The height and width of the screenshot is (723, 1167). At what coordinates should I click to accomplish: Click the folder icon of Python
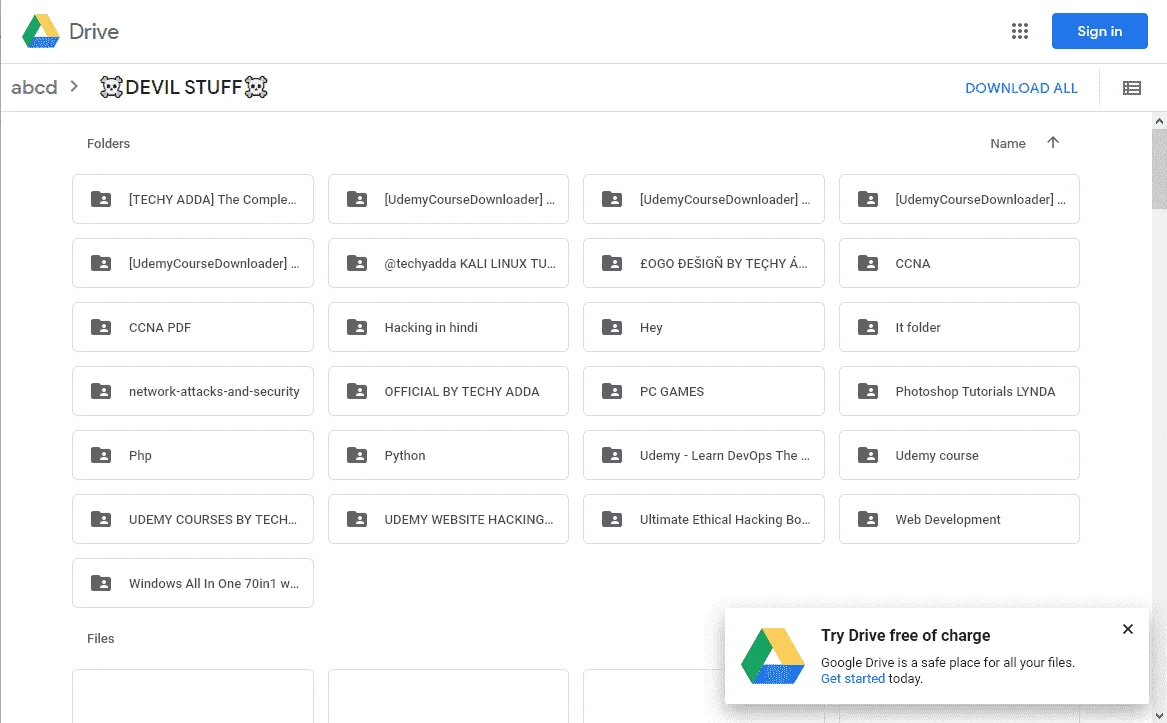click(357, 455)
